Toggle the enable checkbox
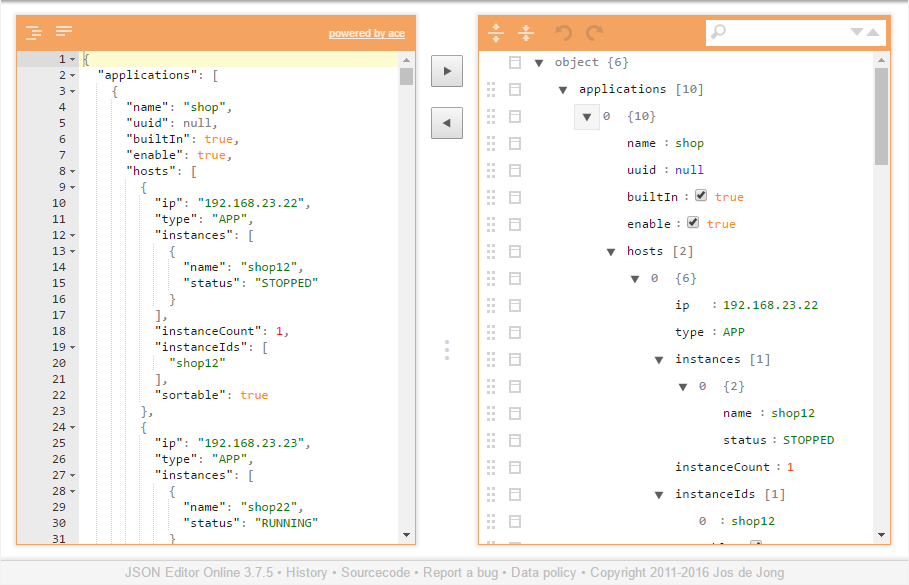Viewport: 909px width, 585px height. 693,223
